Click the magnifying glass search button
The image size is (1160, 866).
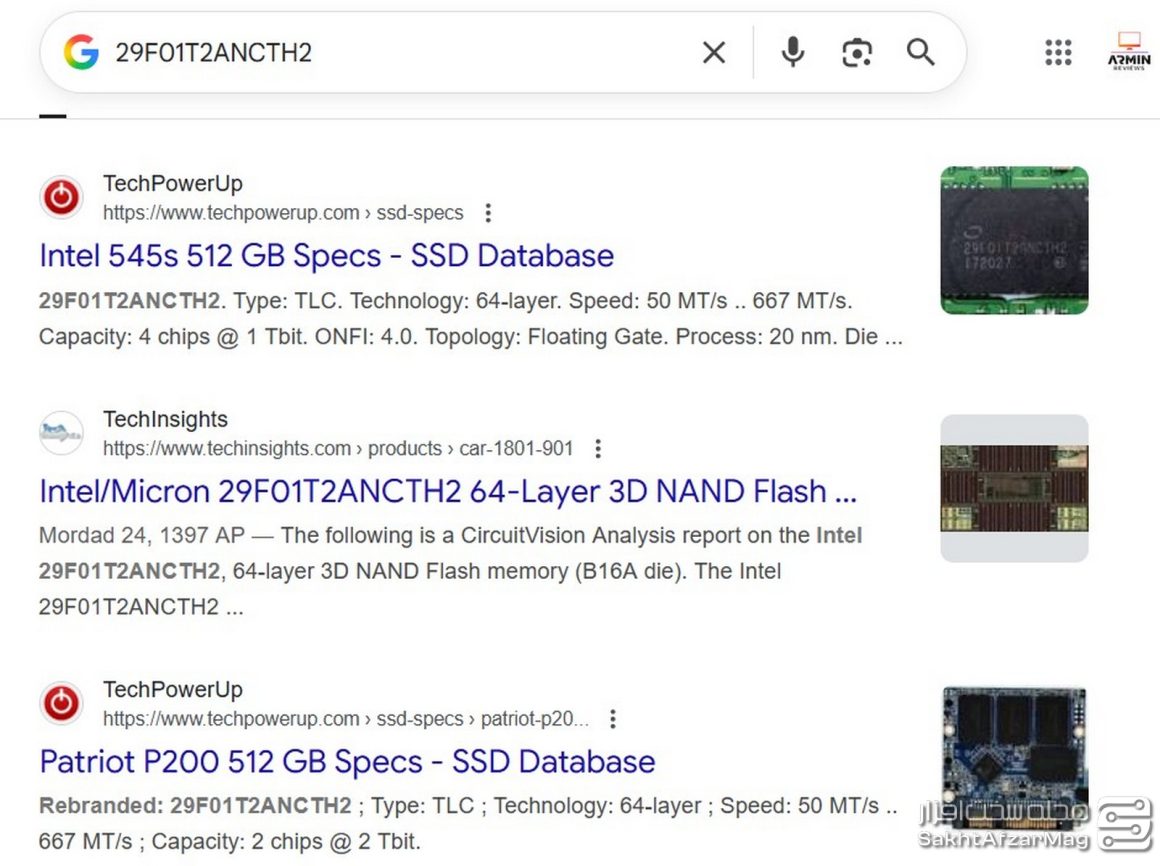(920, 52)
